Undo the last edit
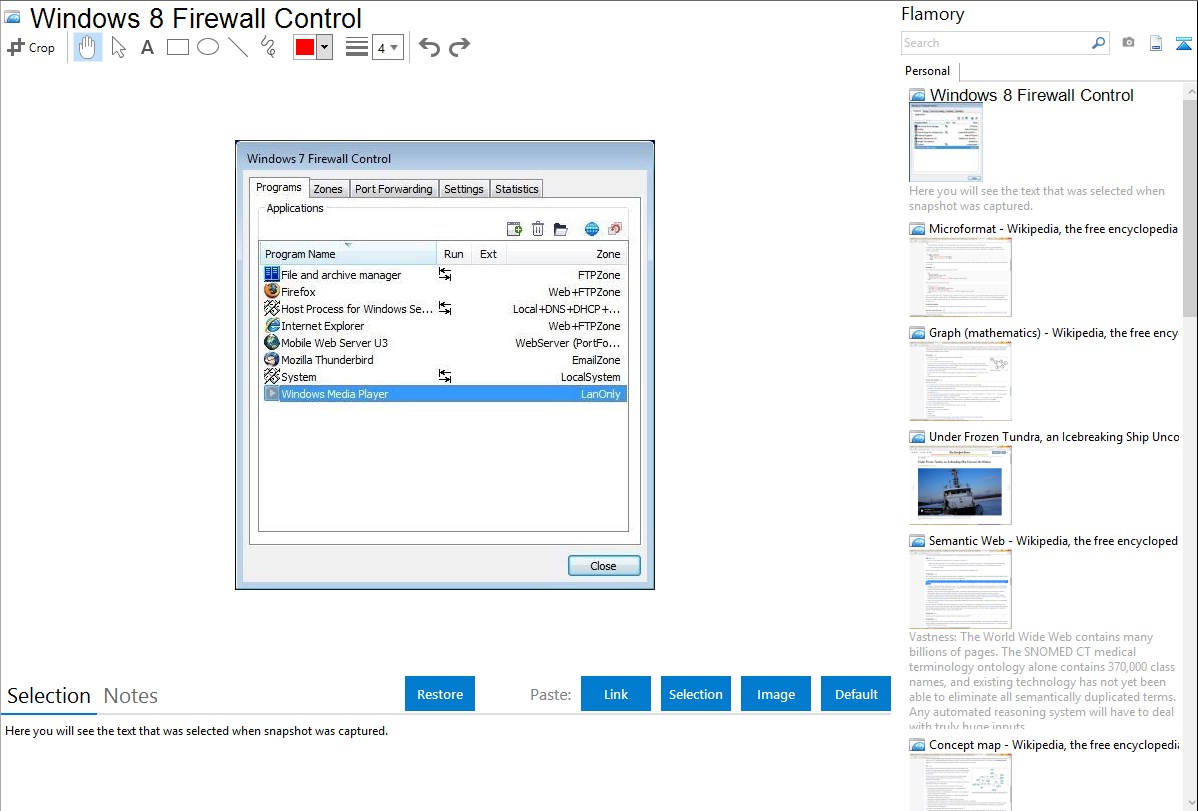The height and width of the screenshot is (811, 1198). click(x=429, y=47)
